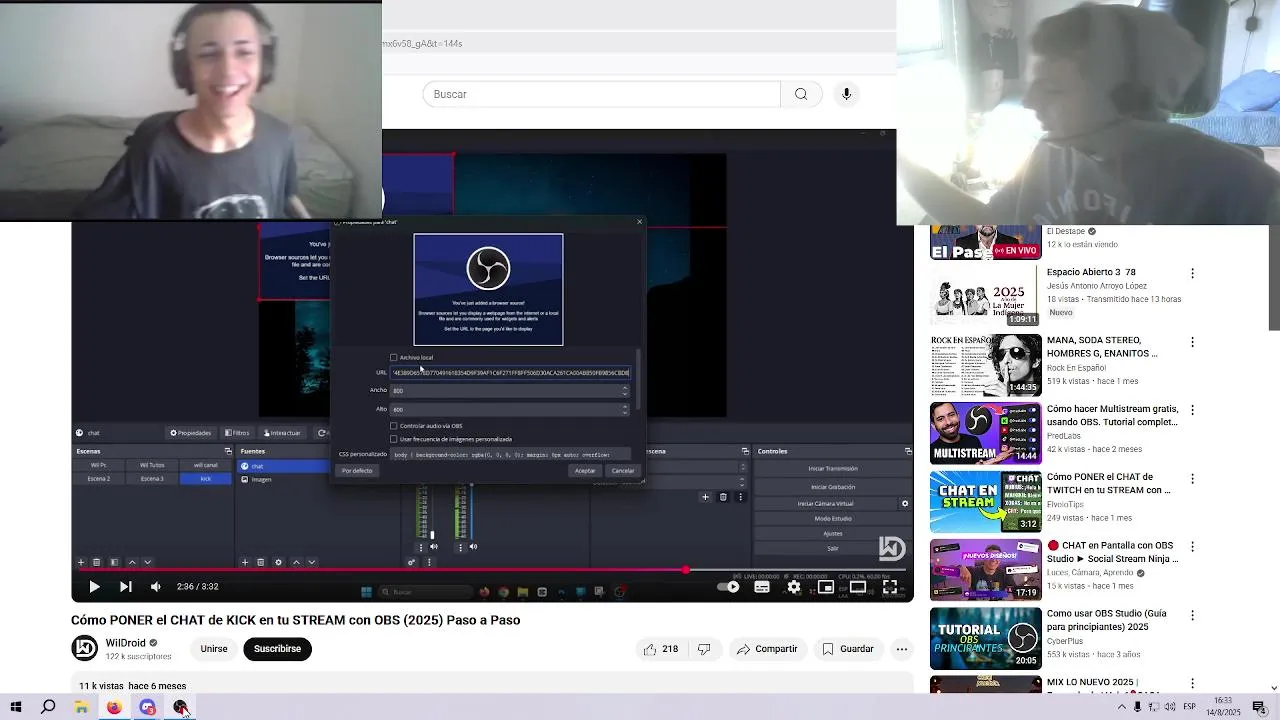Open File Explorer from the taskbar
This screenshot has height=720, width=1280.
tap(81, 707)
